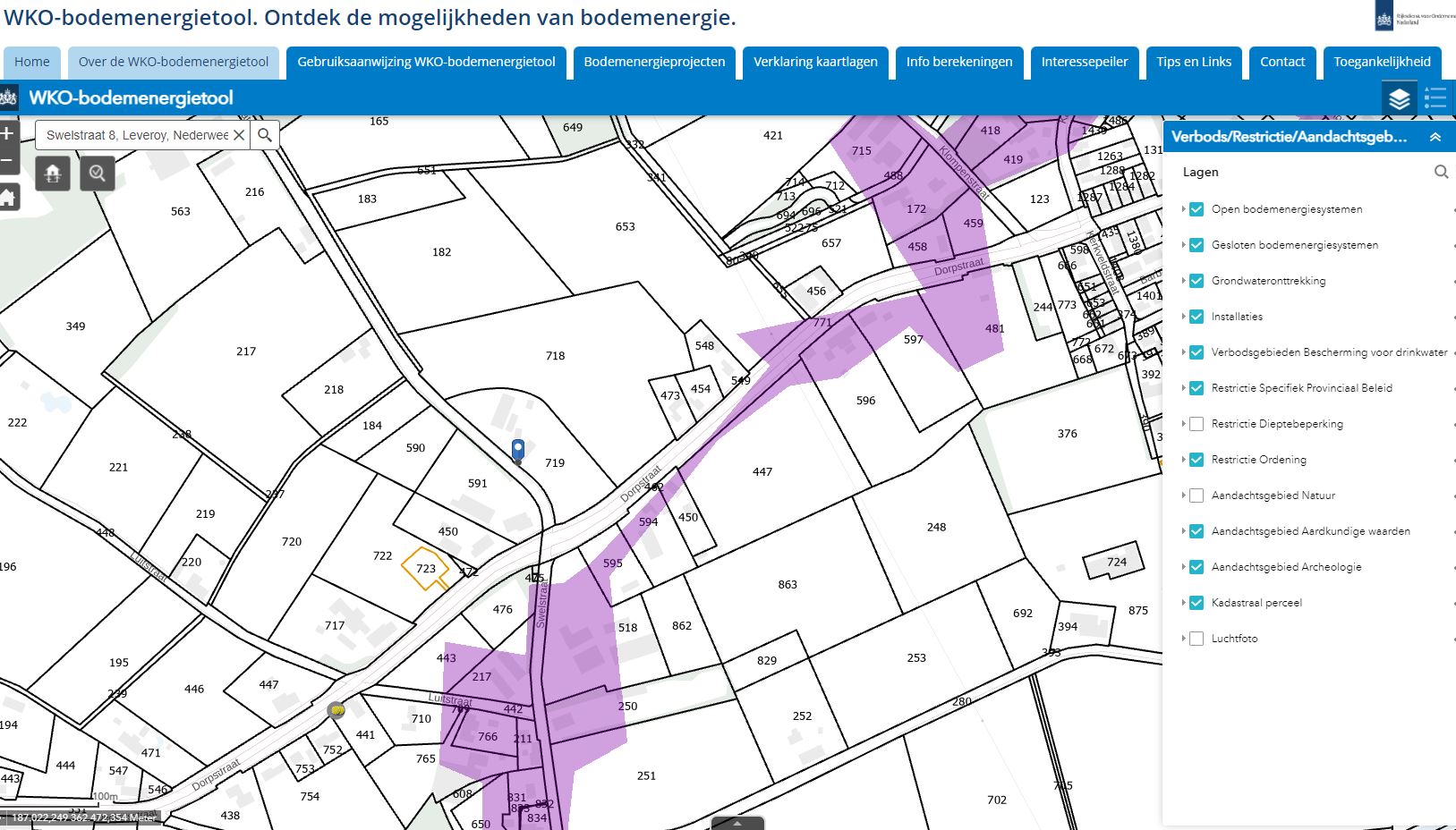
Task: Switch to the Info berekeningen tab
Action: click(958, 62)
